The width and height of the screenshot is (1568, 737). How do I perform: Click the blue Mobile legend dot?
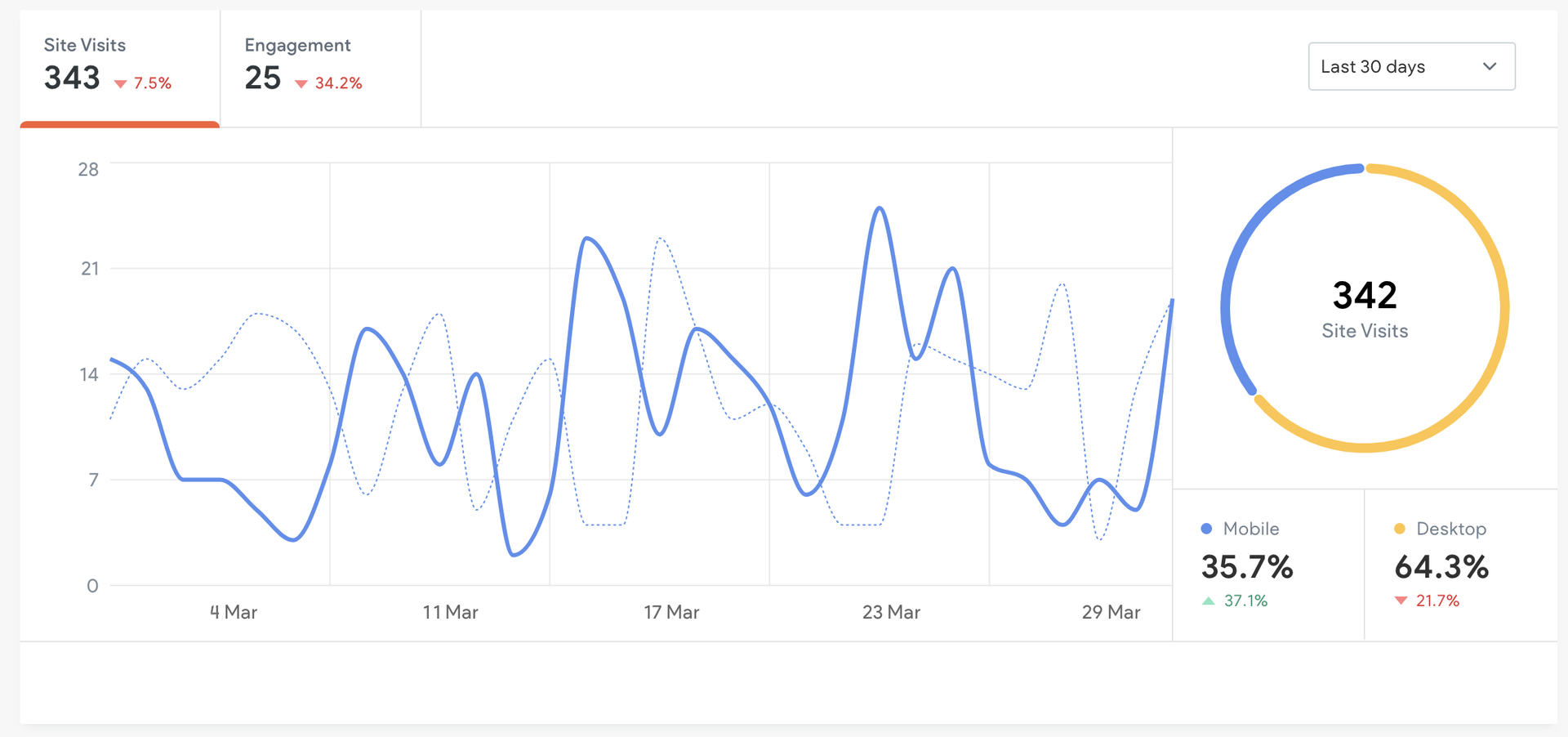tap(1206, 529)
